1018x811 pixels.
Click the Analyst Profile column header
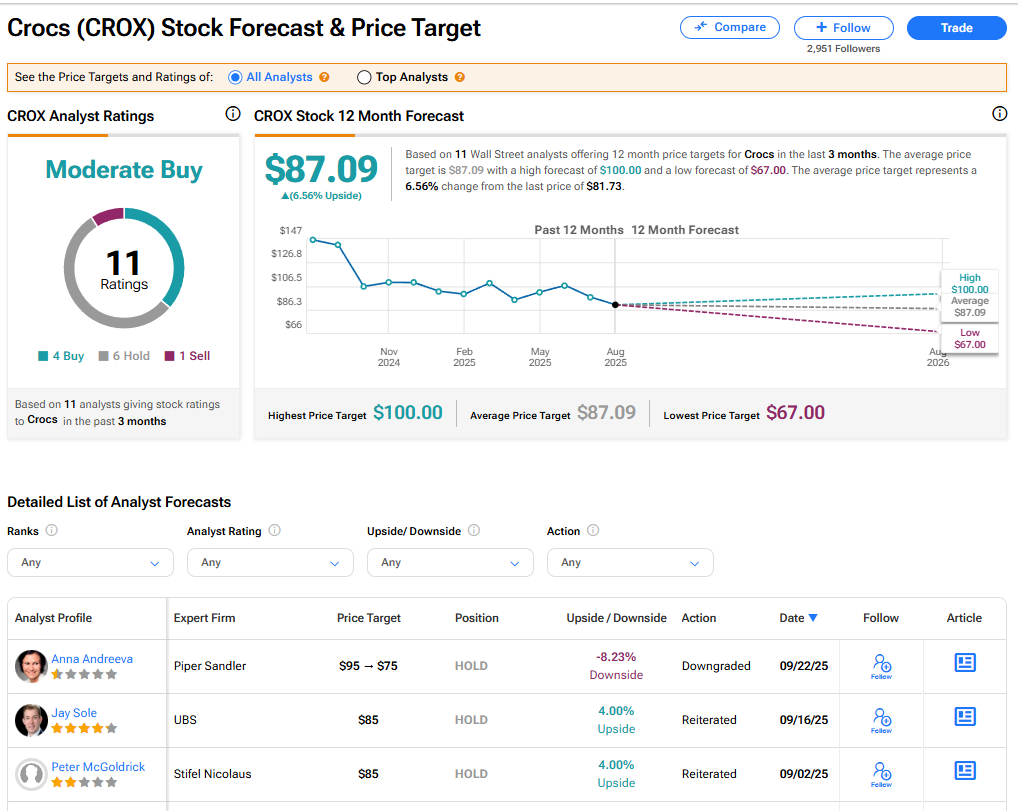53,618
